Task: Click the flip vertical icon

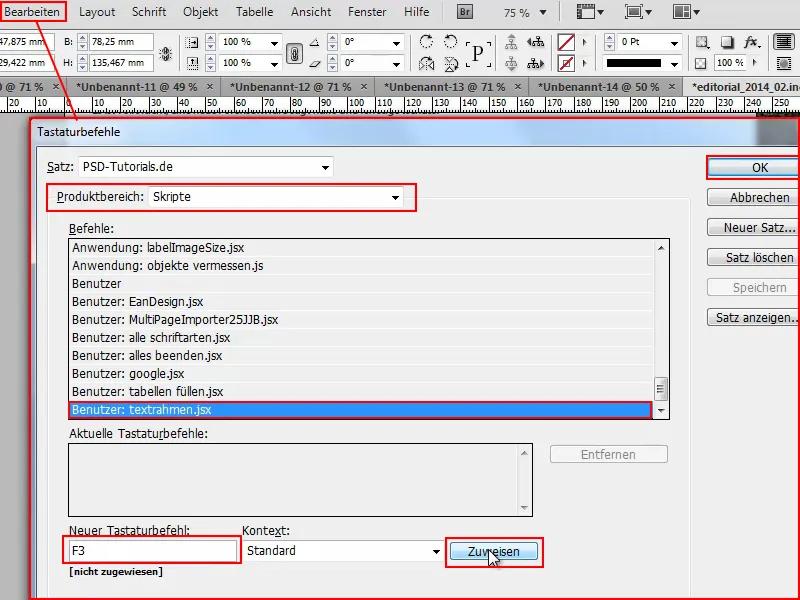Action: (x=451, y=64)
